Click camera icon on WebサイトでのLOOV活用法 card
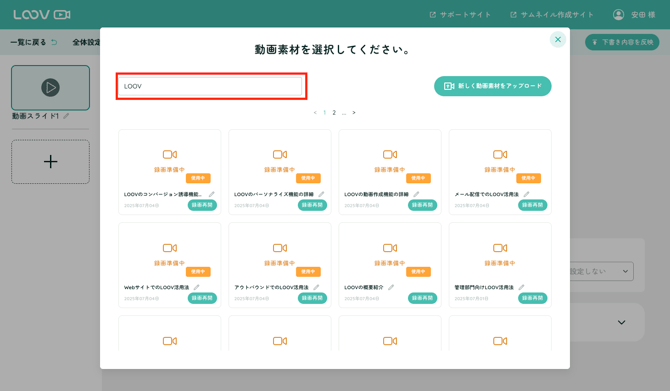670x391 pixels. click(x=170, y=248)
